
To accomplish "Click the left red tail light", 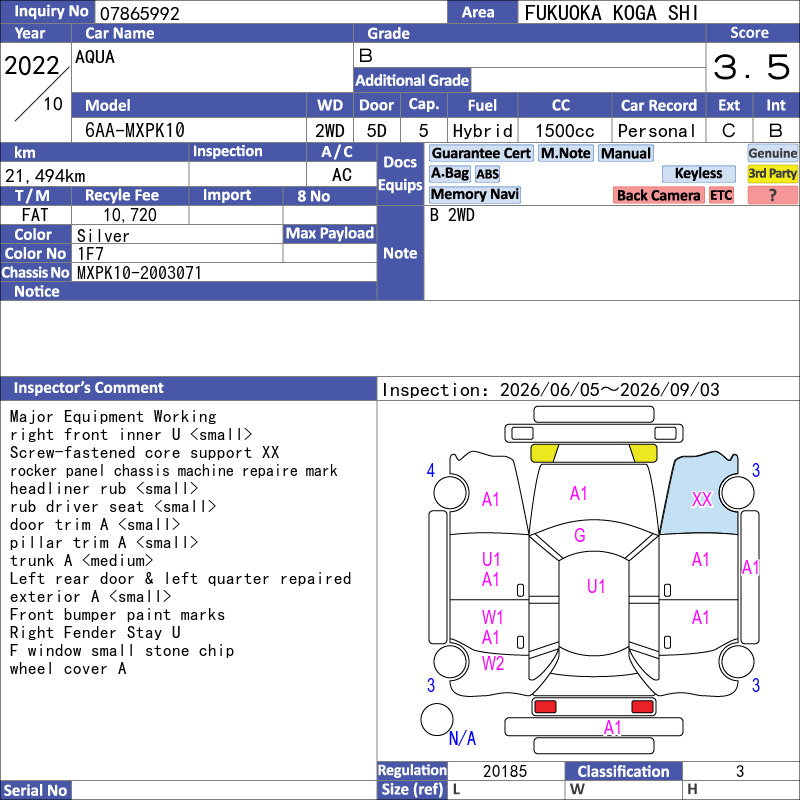I will 545,707.
